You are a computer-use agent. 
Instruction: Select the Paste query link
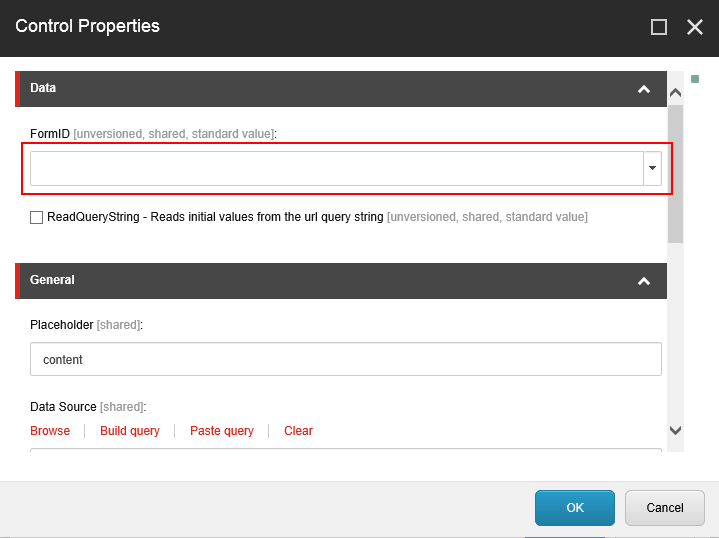point(222,431)
